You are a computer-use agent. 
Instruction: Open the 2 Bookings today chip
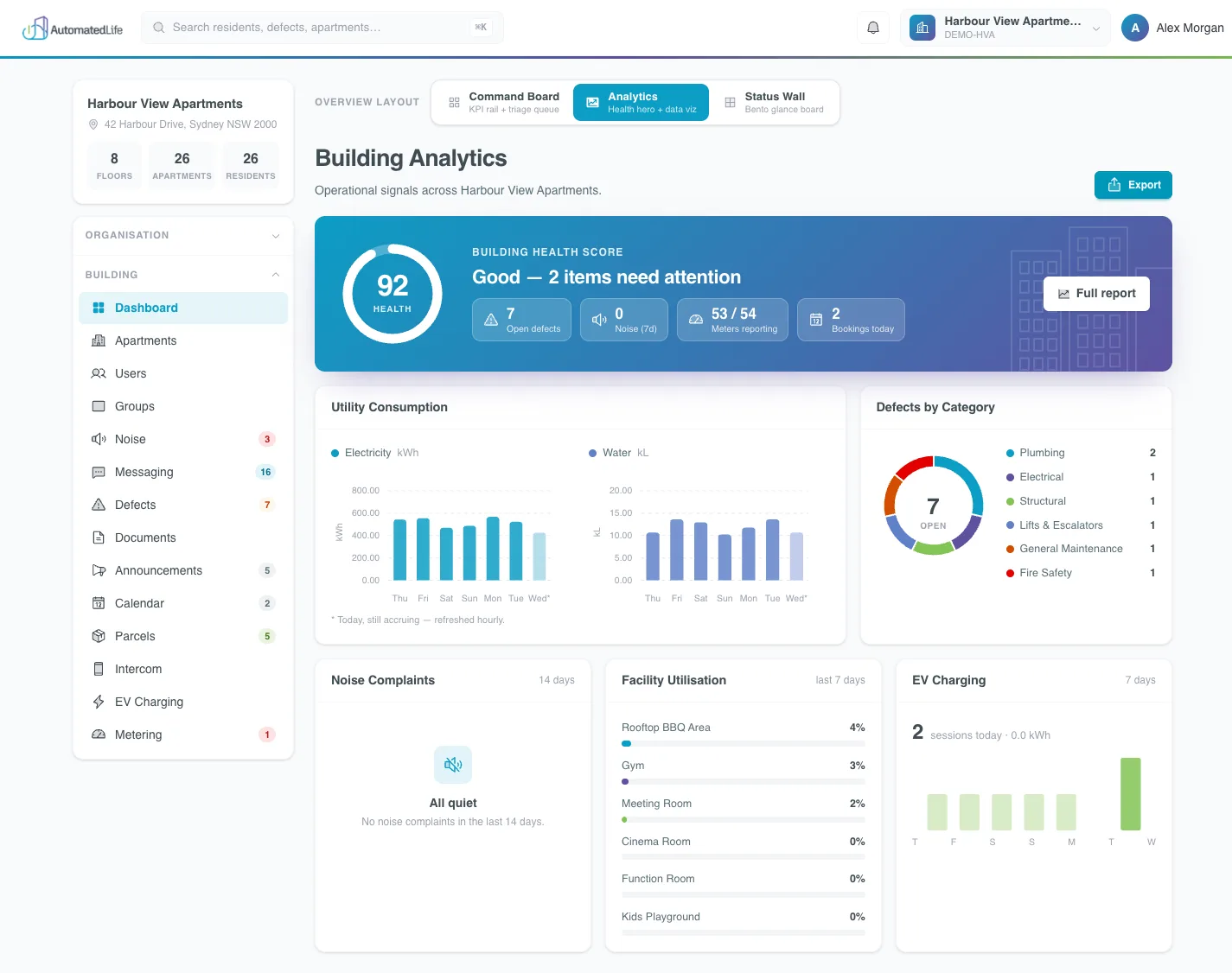point(851,320)
